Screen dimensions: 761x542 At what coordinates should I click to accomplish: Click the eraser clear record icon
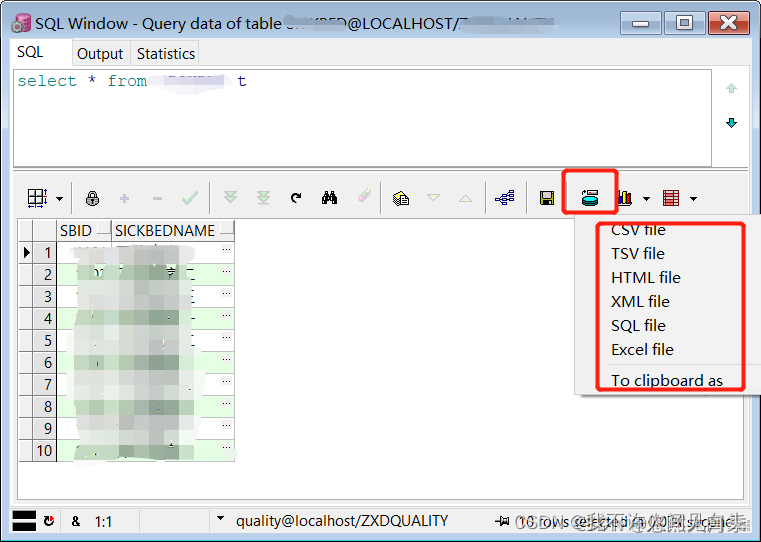point(364,196)
